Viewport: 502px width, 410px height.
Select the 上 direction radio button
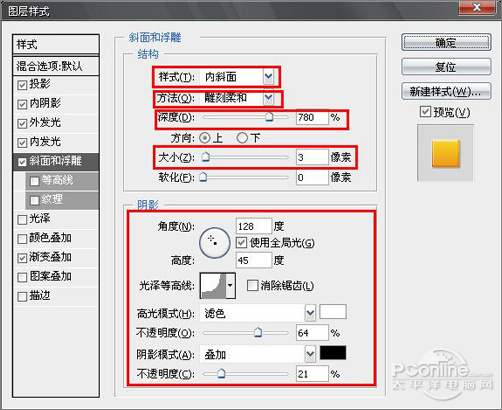point(205,138)
